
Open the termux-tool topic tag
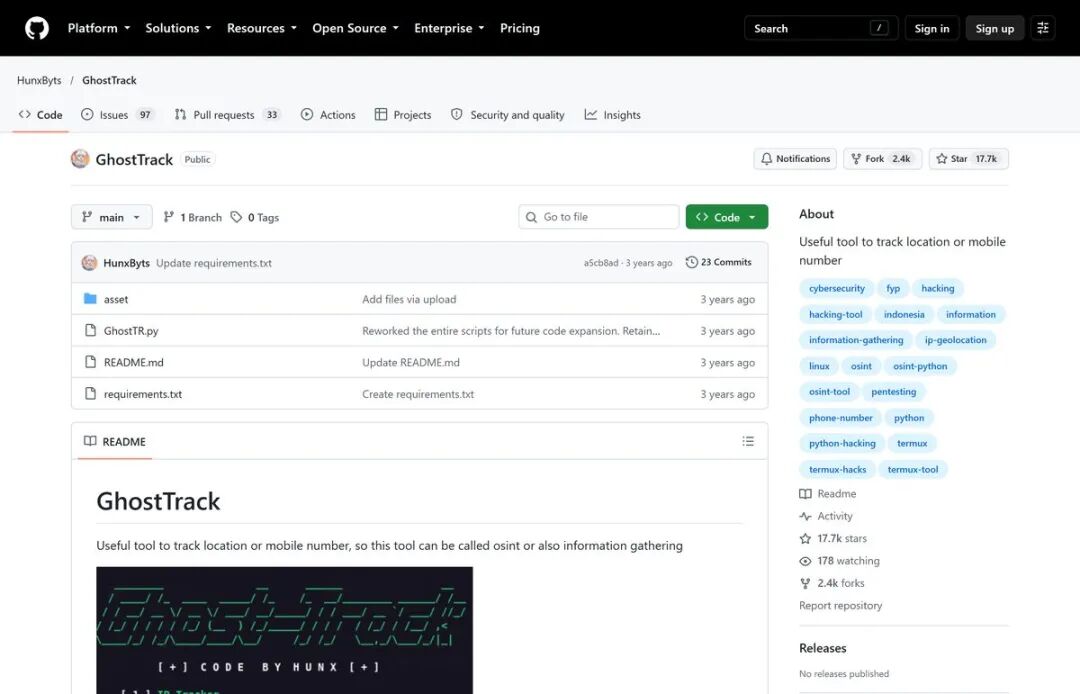click(x=913, y=470)
